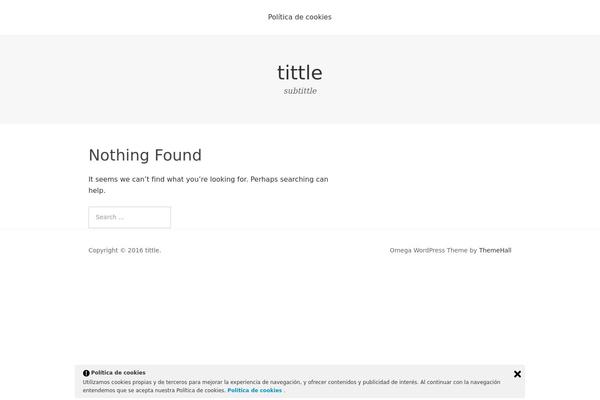
Task: Click the word 'tittle' in the copyright line
Action: [152, 250]
